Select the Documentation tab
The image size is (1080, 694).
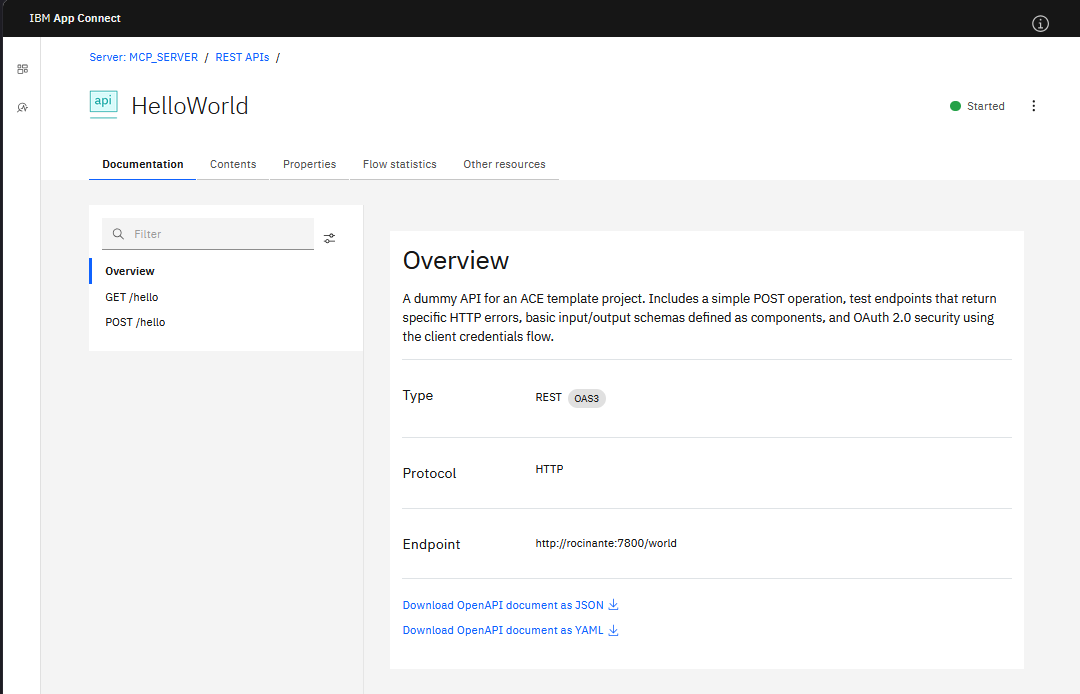(x=143, y=164)
